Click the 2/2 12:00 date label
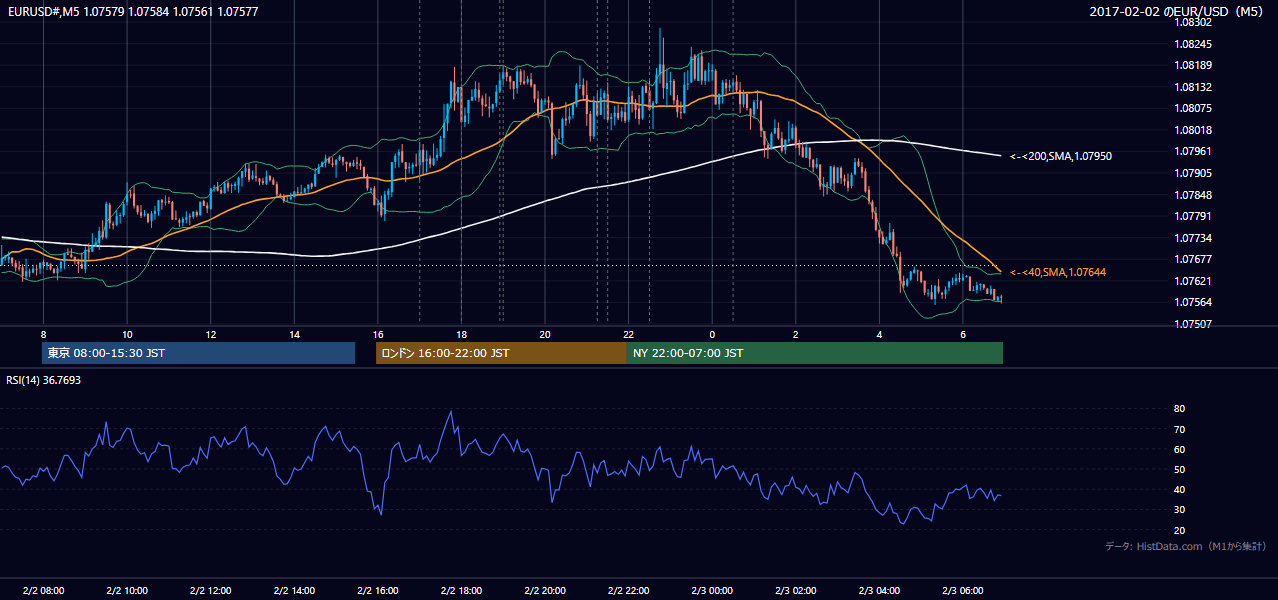This screenshot has height=600, width=1278. coord(210,590)
